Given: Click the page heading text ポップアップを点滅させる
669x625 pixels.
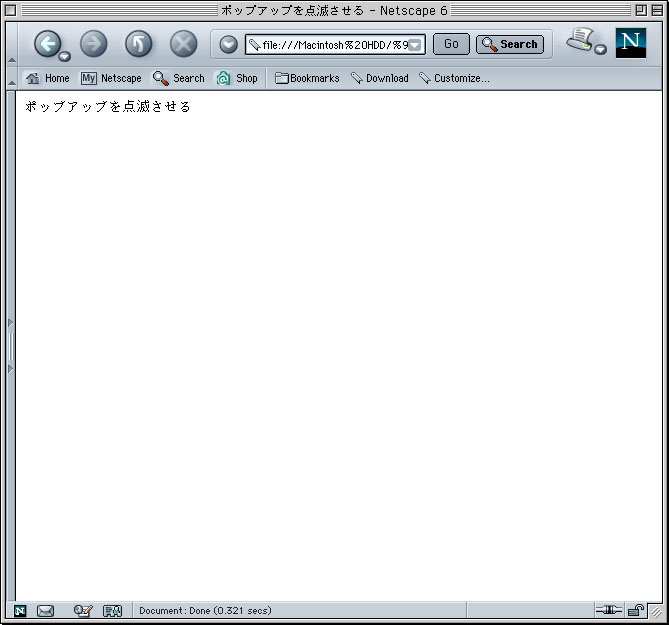Looking at the screenshot, I should point(108,106).
